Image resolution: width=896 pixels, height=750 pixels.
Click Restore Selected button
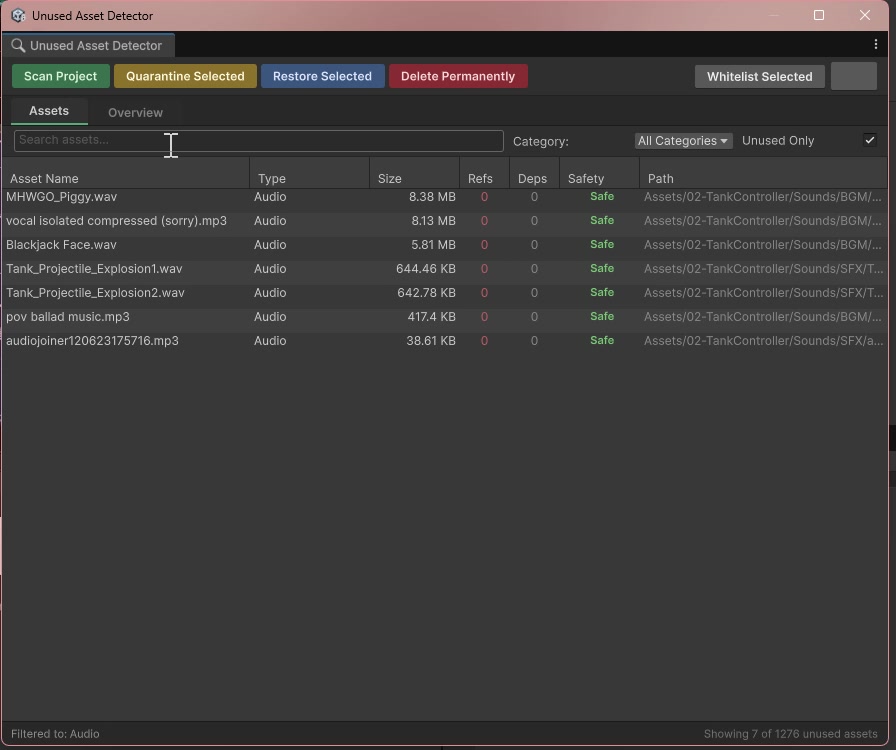[x=322, y=76]
